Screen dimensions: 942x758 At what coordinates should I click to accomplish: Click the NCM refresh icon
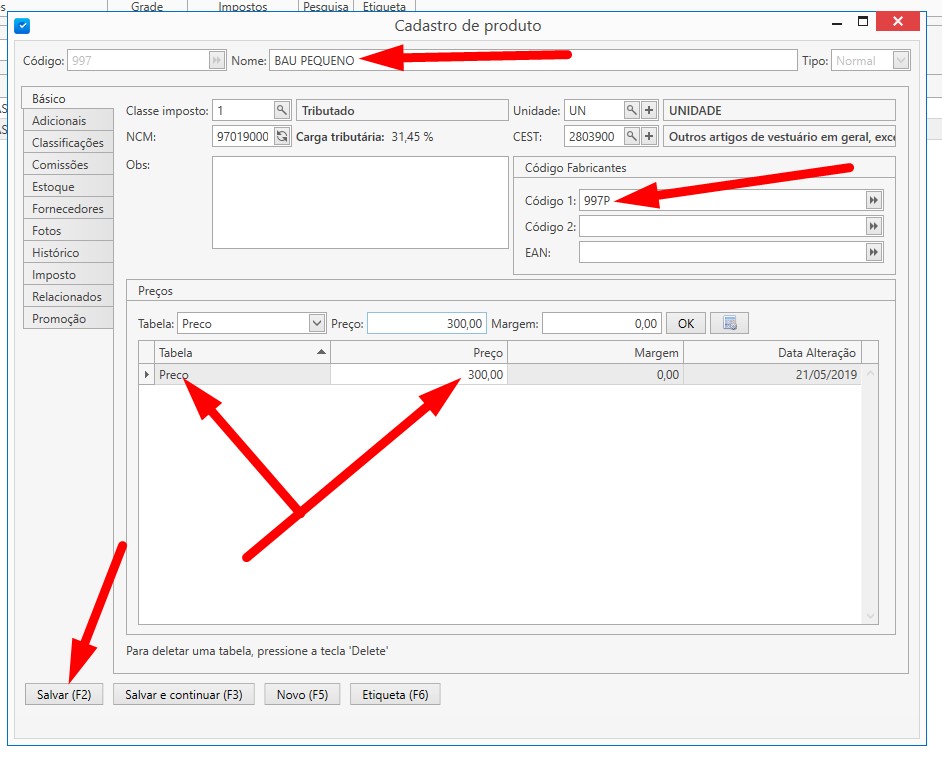282,136
